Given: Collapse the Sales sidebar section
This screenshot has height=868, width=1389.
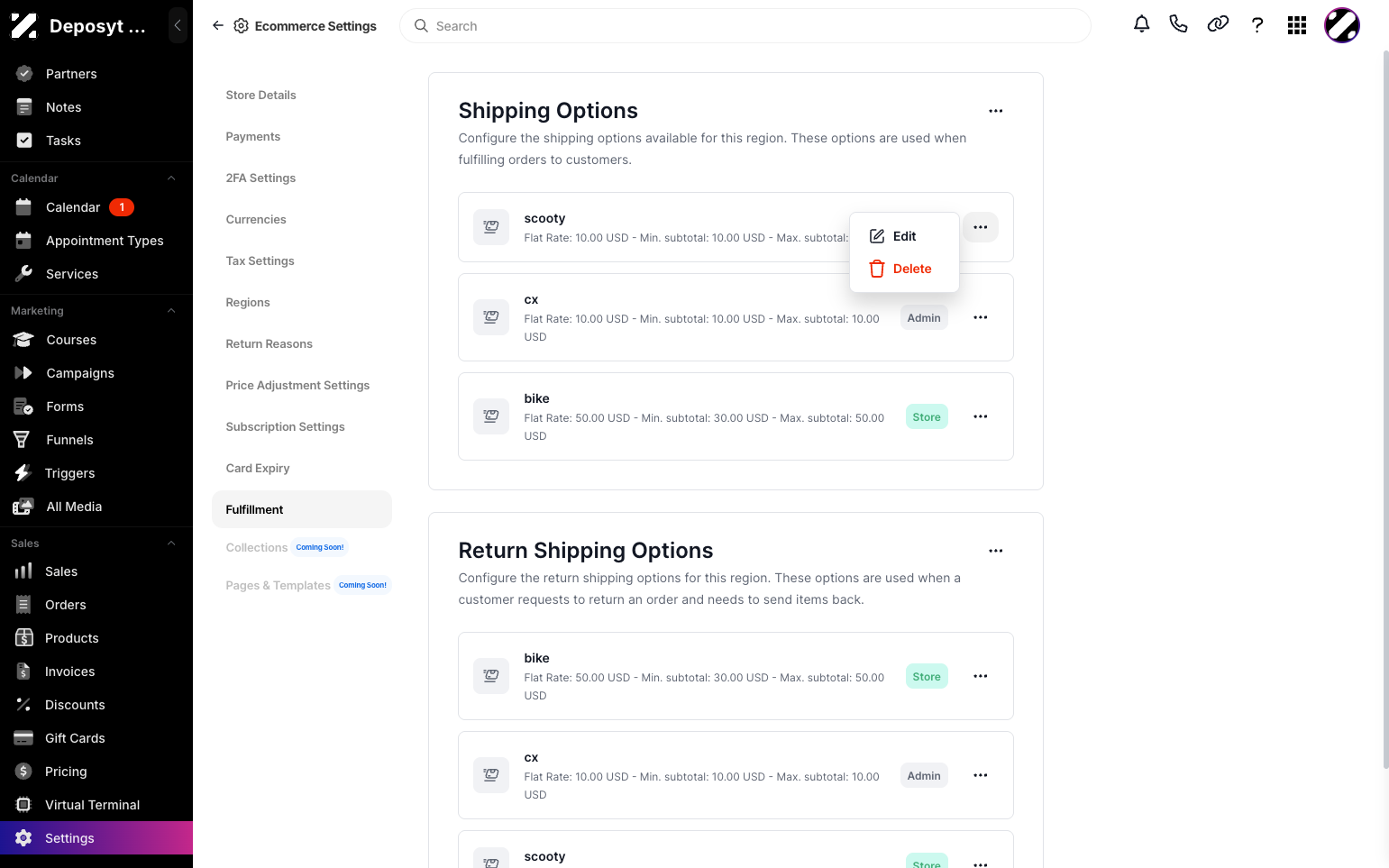Looking at the screenshot, I should tap(171, 544).
